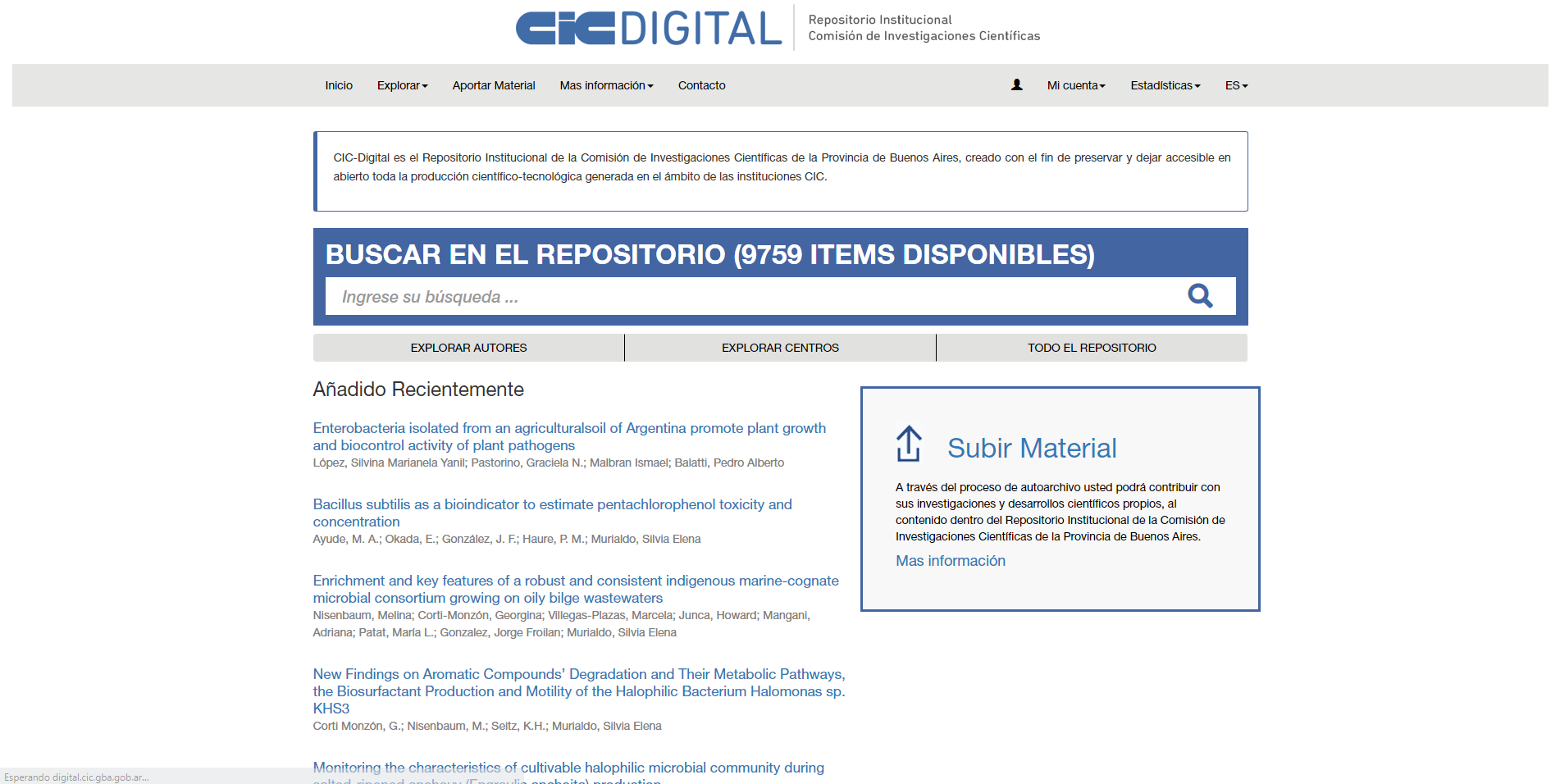The width and height of the screenshot is (1560, 784).
Task: Click the EXPLORAR CENTROS button
Action: [780, 348]
